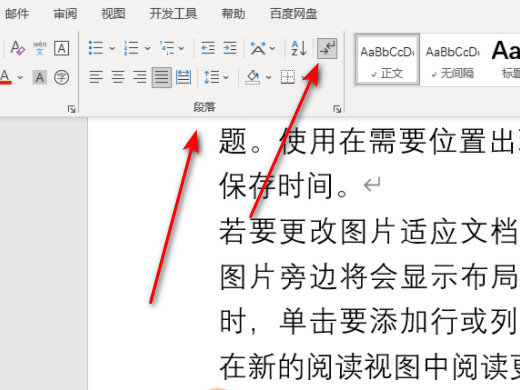Image resolution: width=520 pixels, height=390 pixels.
Task: Open font color dropdown arrow
Action: pyautogui.click(x=20, y=78)
